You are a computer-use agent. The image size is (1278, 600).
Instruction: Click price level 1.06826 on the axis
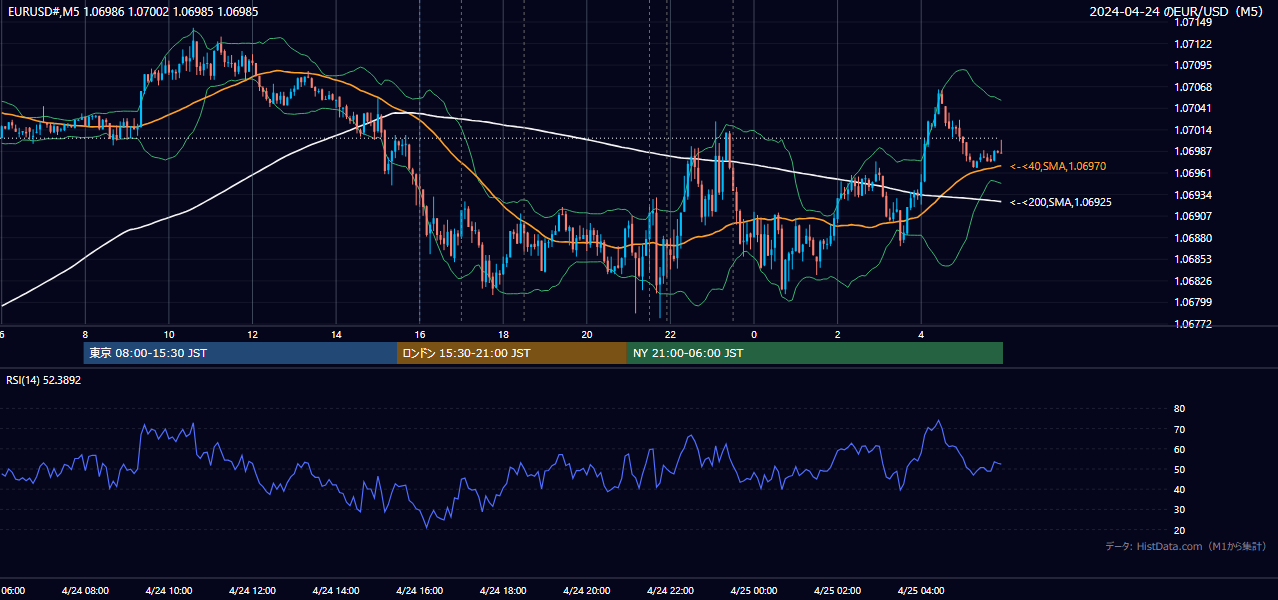tap(1193, 281)
